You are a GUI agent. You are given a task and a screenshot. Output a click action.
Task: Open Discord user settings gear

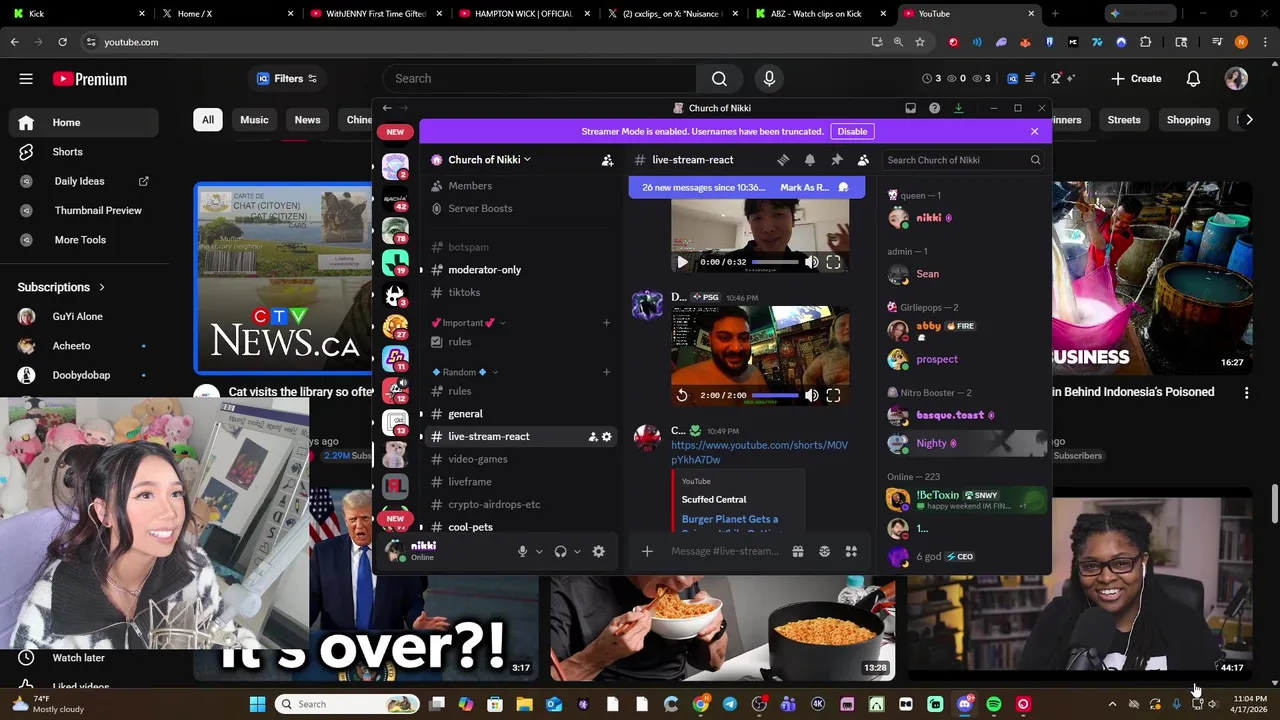point(598,551)
